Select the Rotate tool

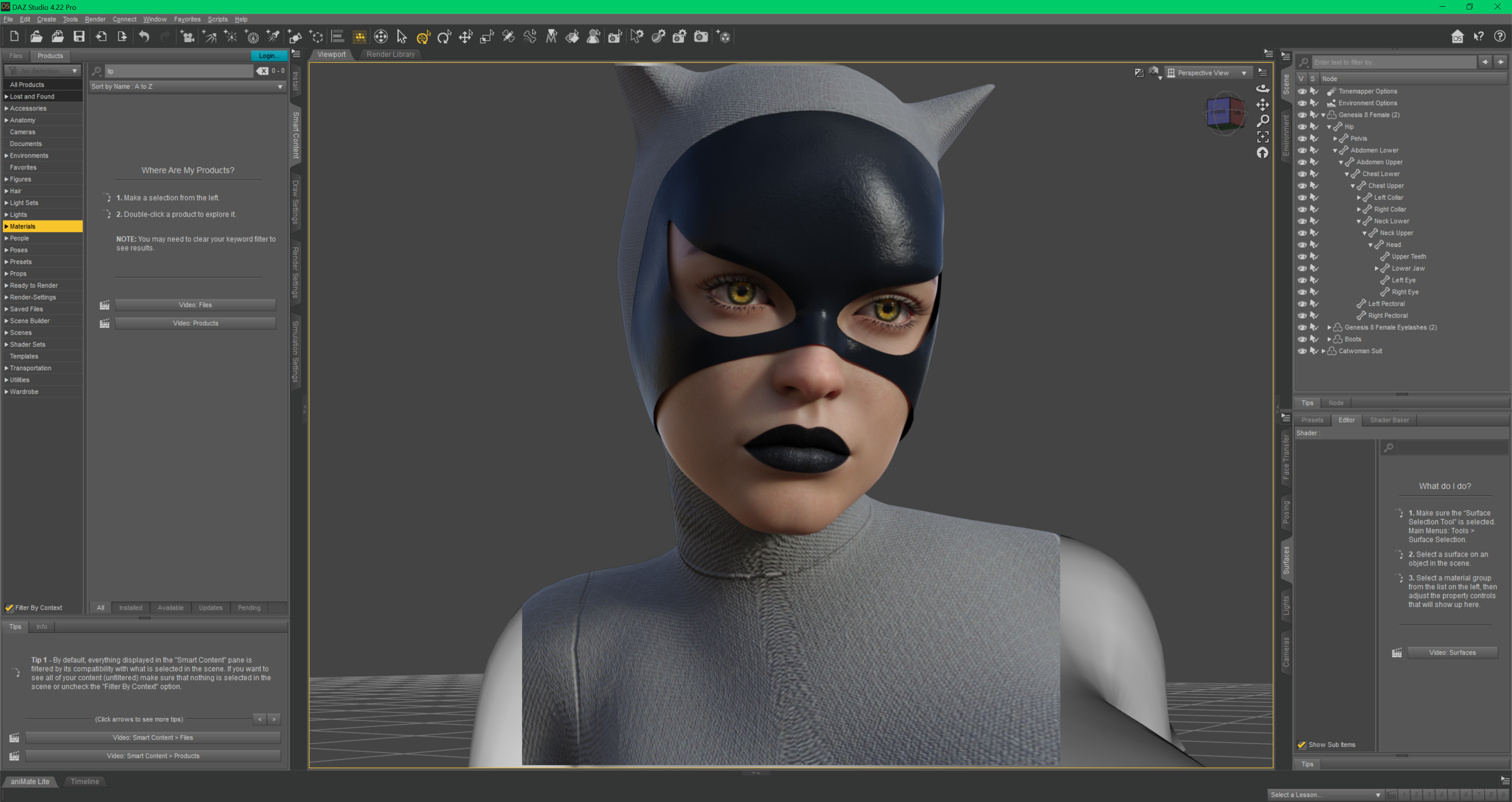coord(444,37)
